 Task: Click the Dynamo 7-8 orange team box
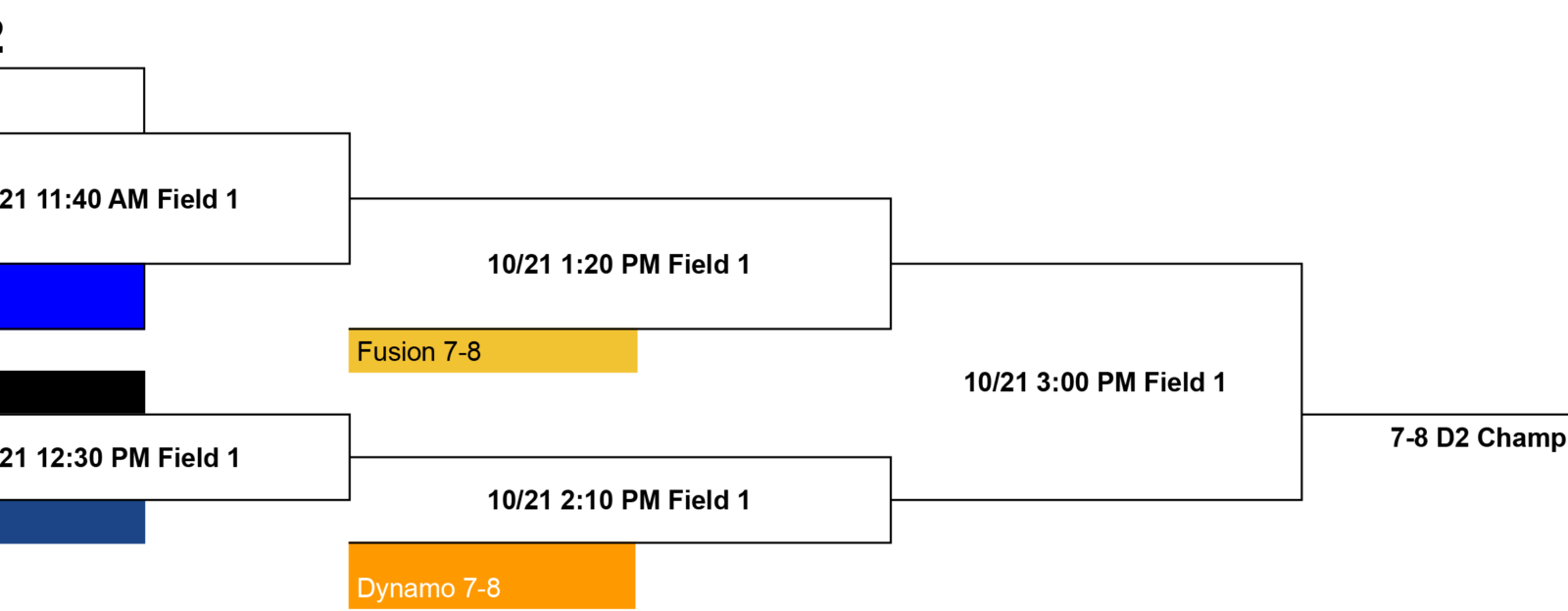click(x=492, y=576)
